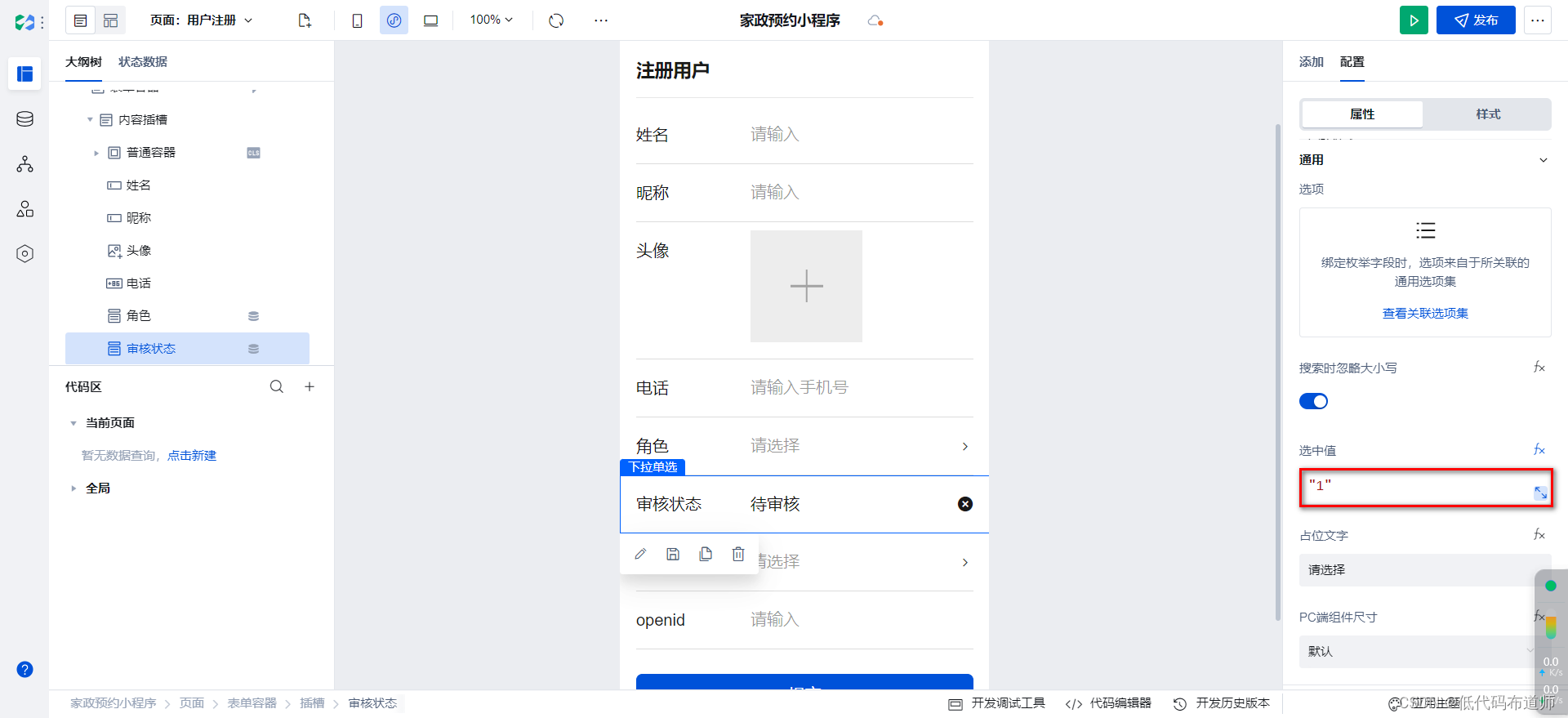
Task: Click the 姓名 input in the form
Action: click(862, 134)
